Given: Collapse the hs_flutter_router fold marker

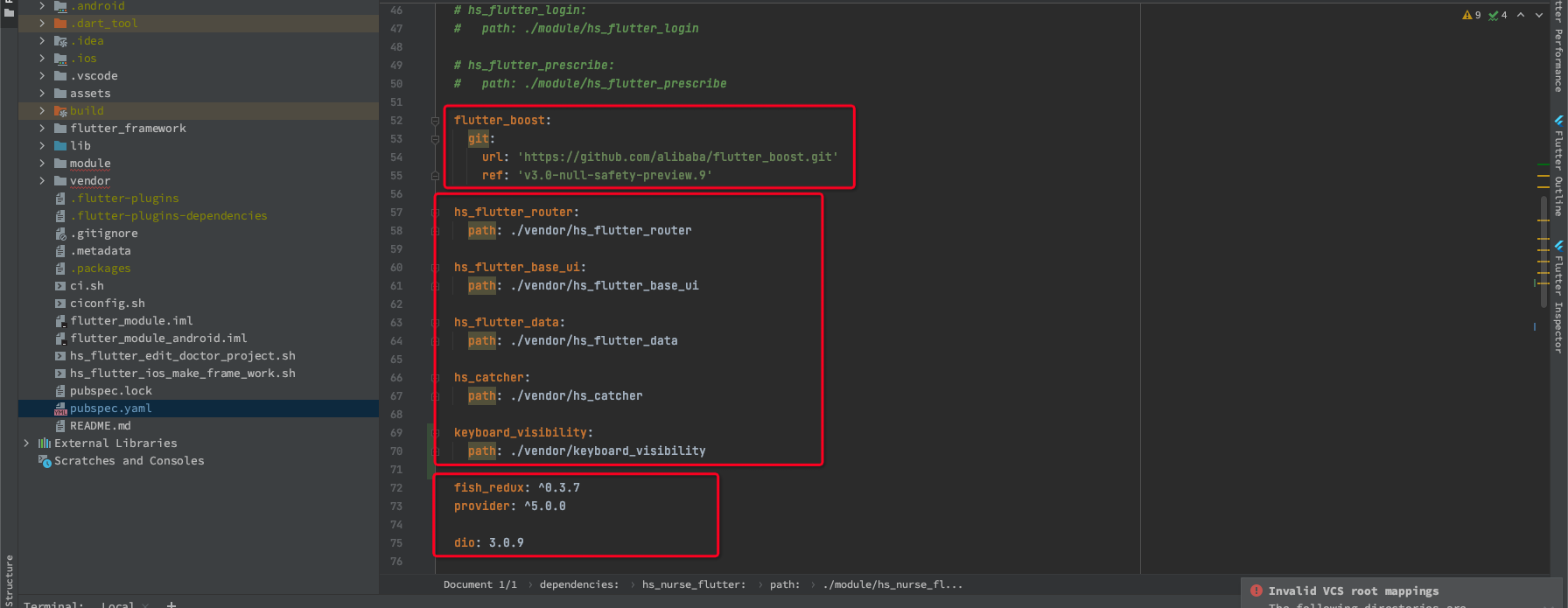Looking at the screenshot, I should pyautogui.click(x=435, y=213).
